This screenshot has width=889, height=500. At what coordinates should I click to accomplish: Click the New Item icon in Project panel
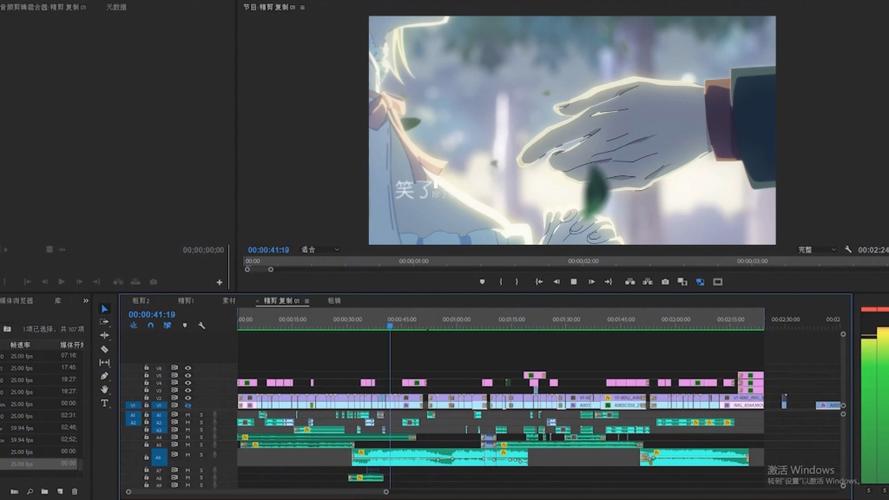pyautogui.click(x=60, y=491)
